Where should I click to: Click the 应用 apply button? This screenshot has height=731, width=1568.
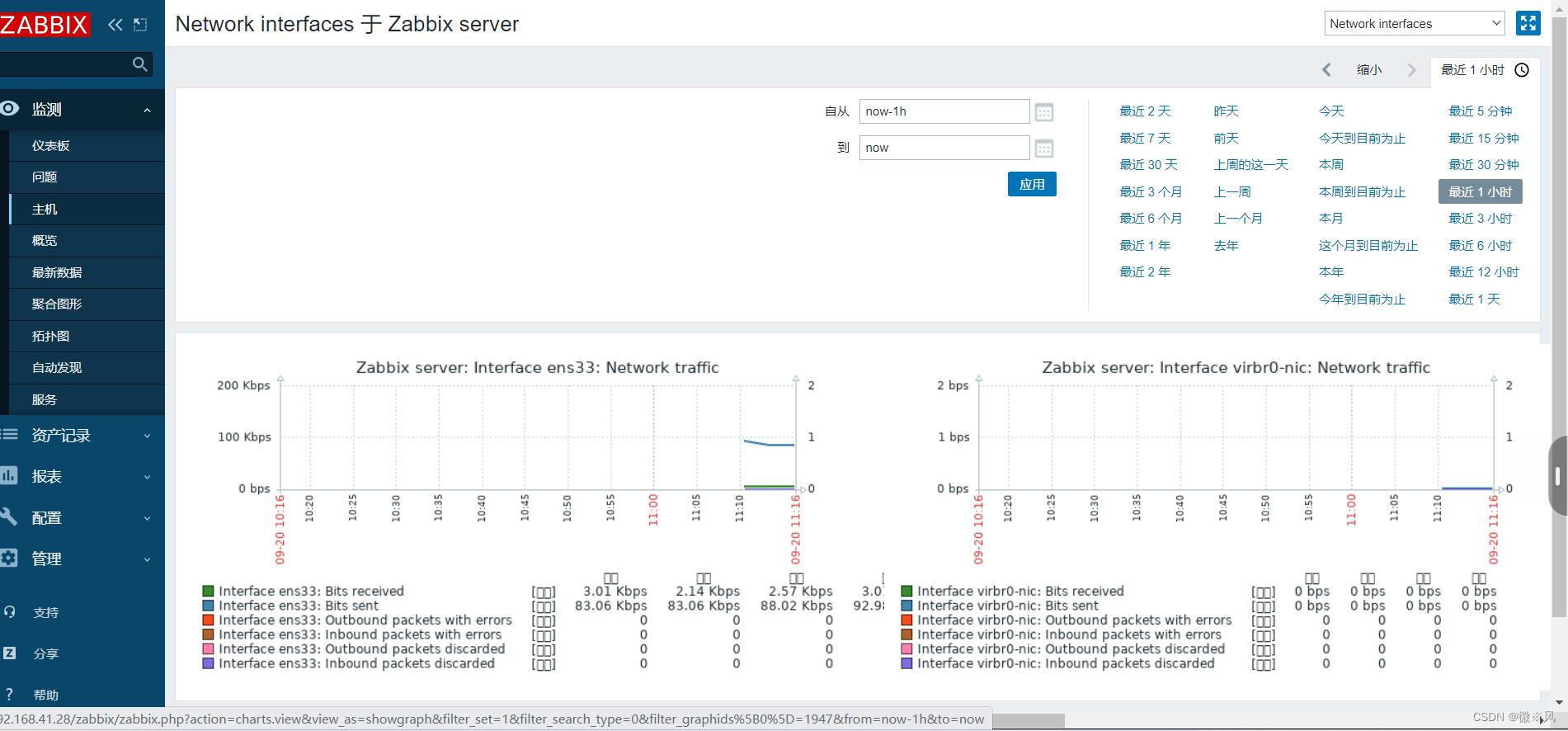coord(1032,184)
